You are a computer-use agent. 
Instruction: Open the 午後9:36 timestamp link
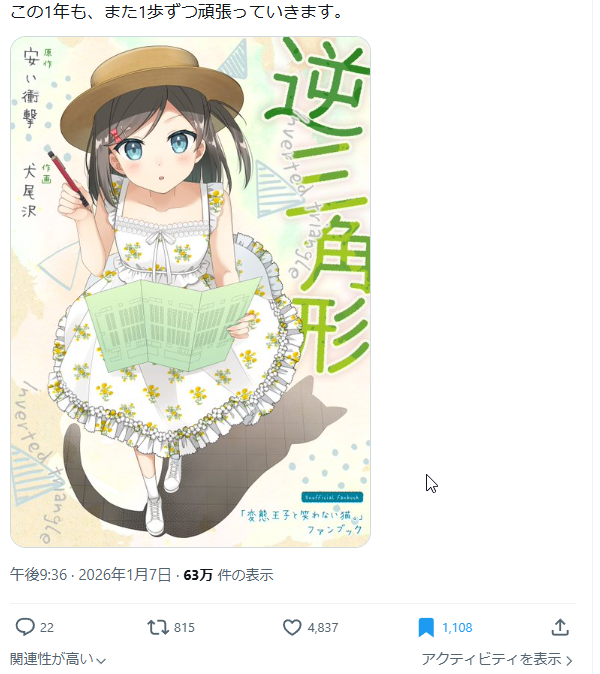[39, 575]
